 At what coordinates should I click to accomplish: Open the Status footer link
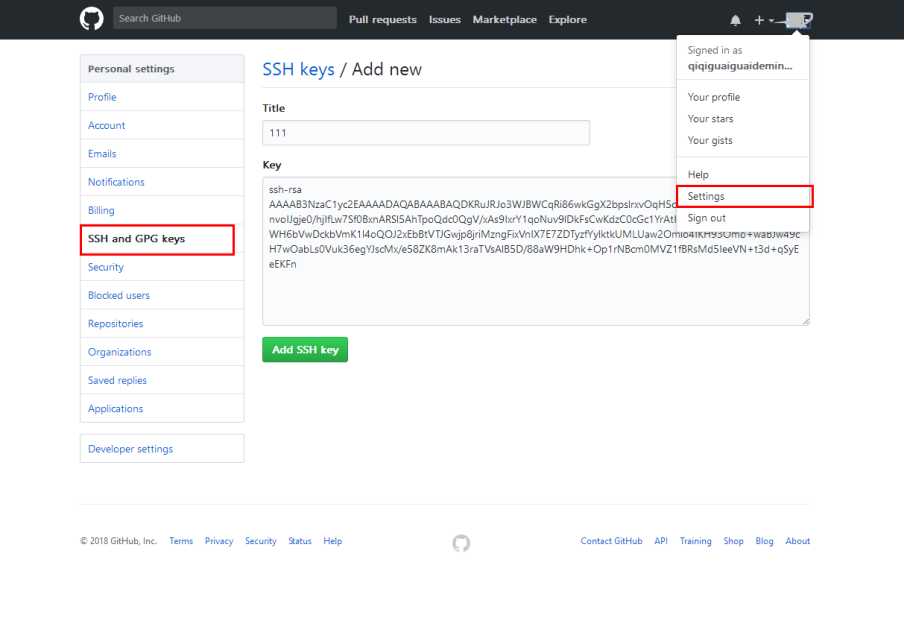pos(300,541)
